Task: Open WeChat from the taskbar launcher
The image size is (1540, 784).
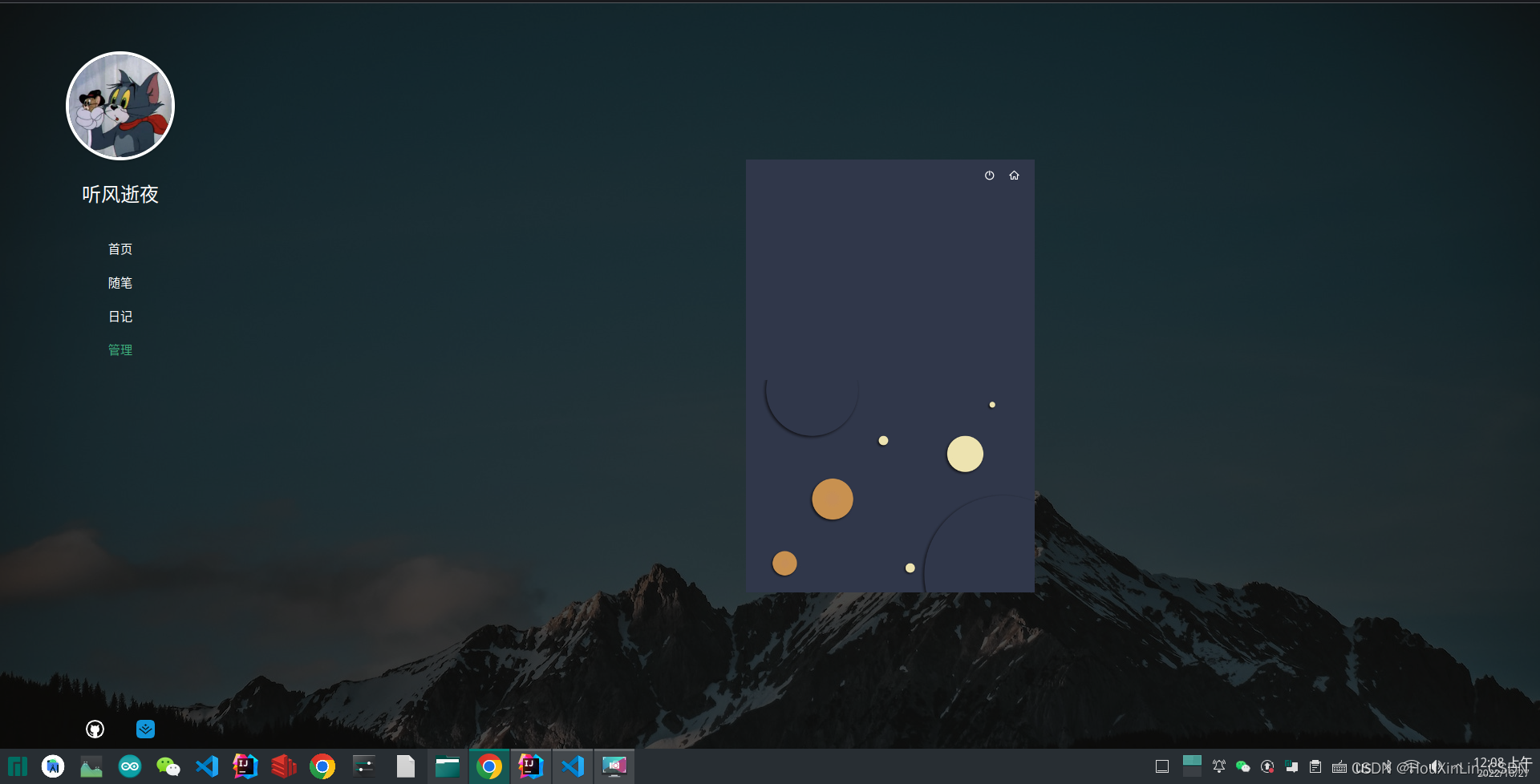Action: (168, 766)
